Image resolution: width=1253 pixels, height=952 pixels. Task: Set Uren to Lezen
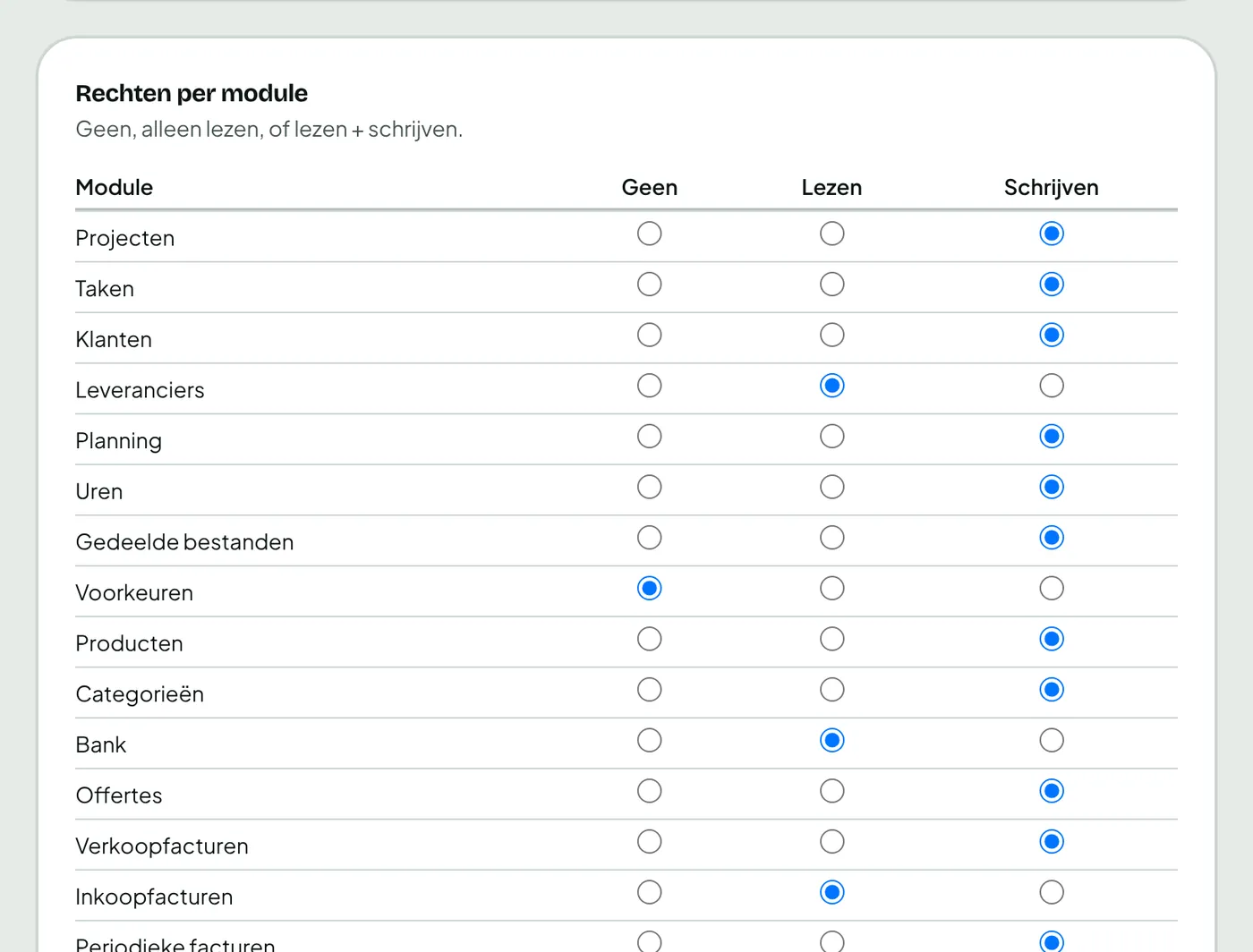tap(832, 487)
